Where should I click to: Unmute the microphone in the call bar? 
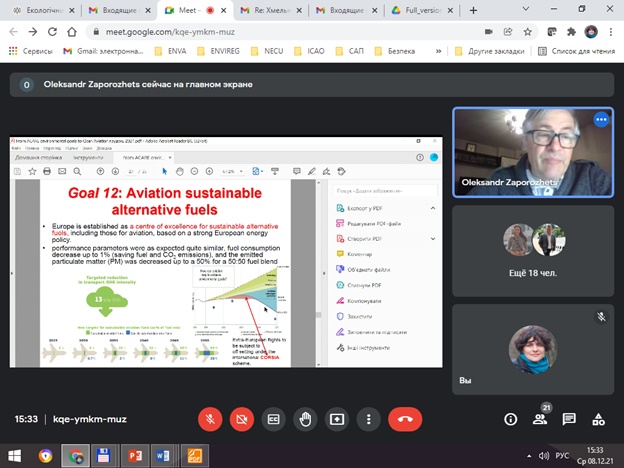[210, 419]
